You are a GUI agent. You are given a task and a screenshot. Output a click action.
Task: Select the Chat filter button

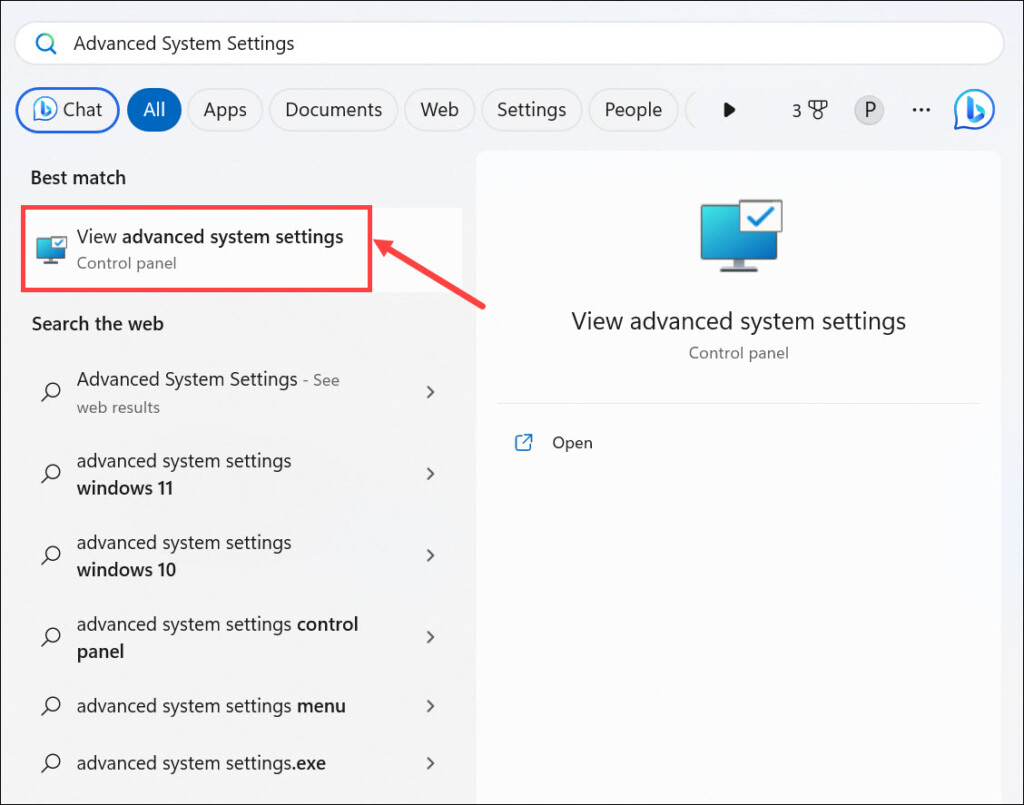[x=68, y=110]
